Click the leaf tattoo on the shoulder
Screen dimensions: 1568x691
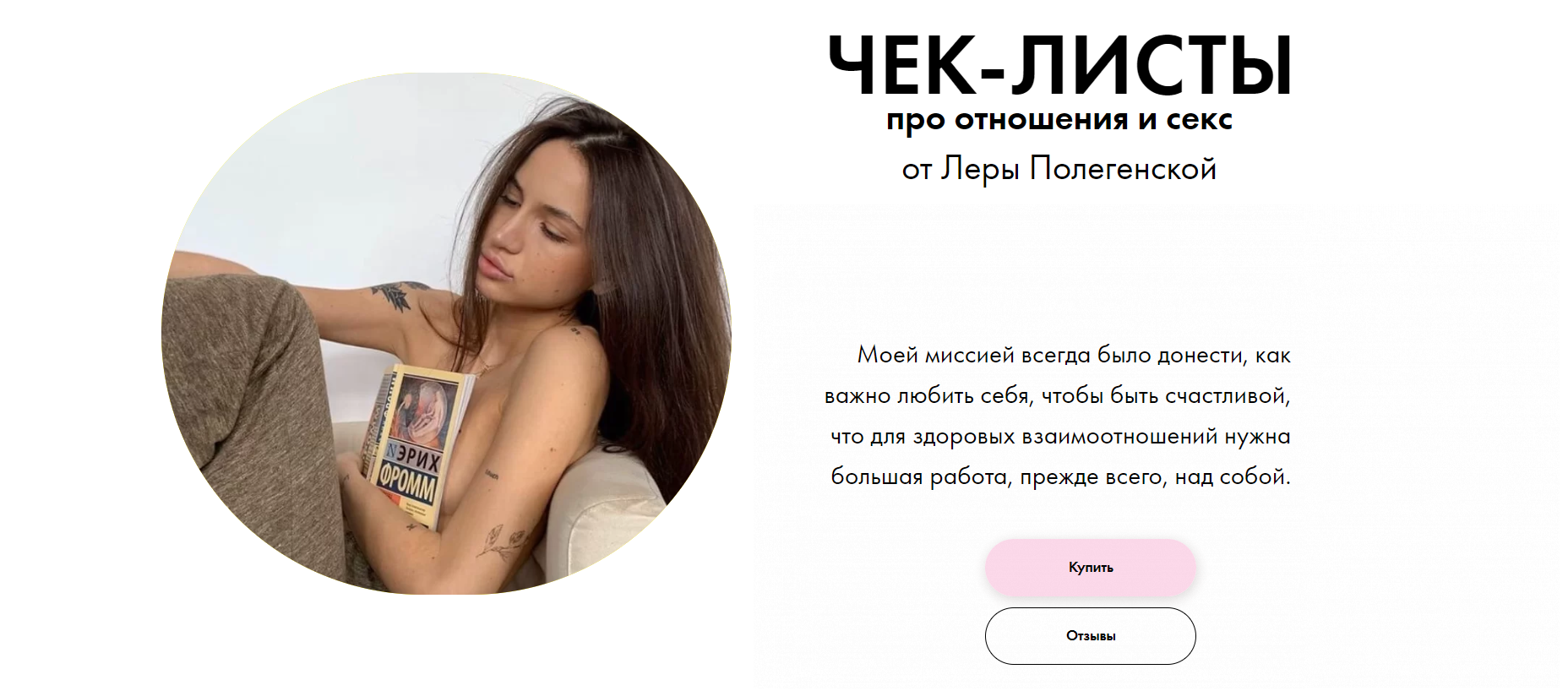pyautogui.click(x=392, y=296)
